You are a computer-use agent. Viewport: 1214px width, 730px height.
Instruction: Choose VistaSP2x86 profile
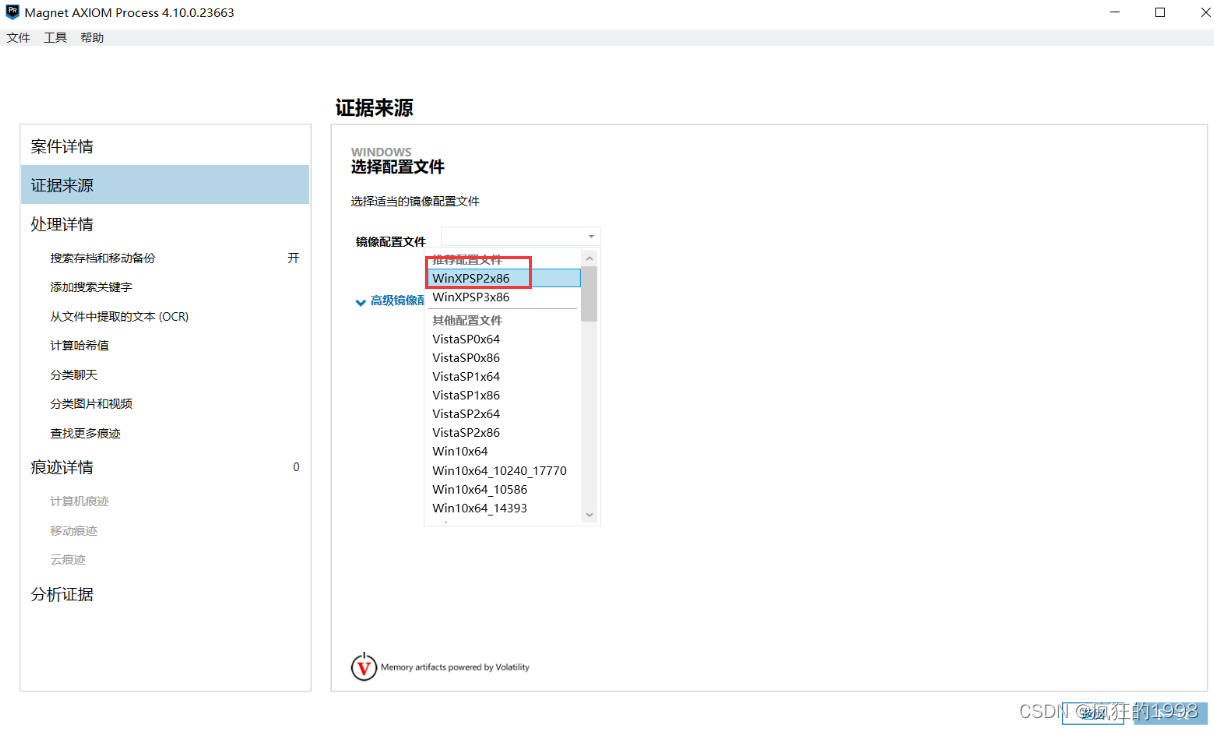pos(503,433)
